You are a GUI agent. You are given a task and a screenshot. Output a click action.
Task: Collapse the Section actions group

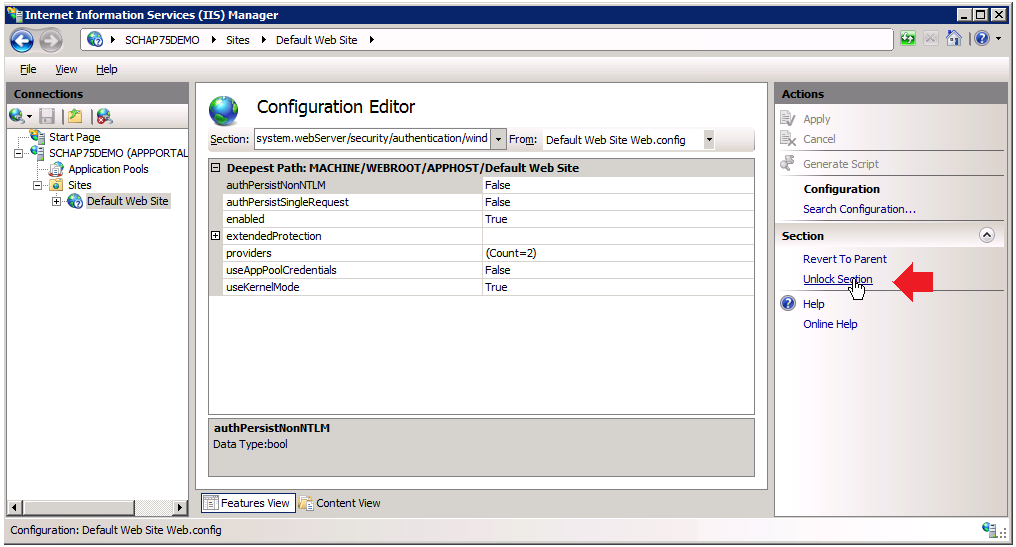(x=987, y=236)
